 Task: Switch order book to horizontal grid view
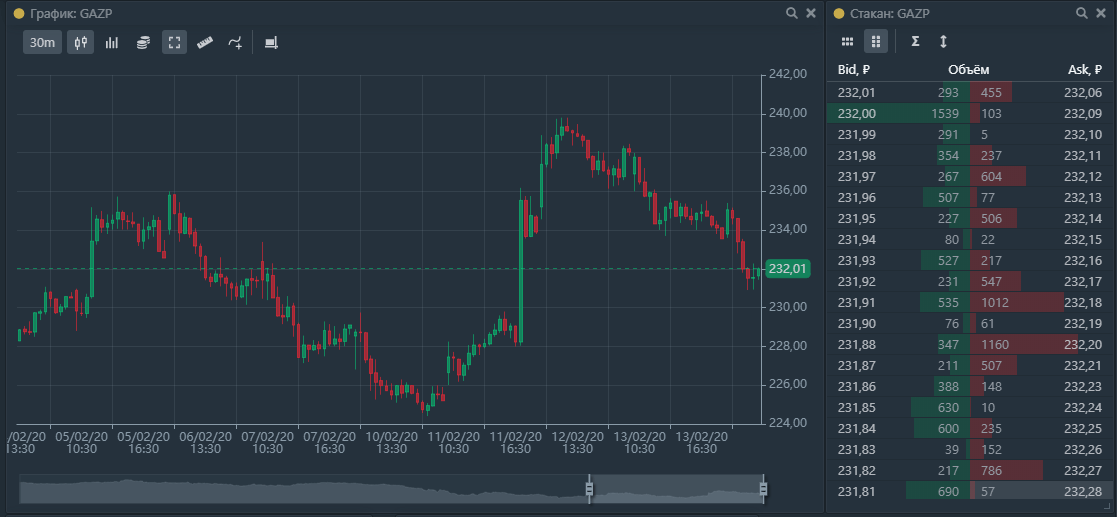pos(847,42)
